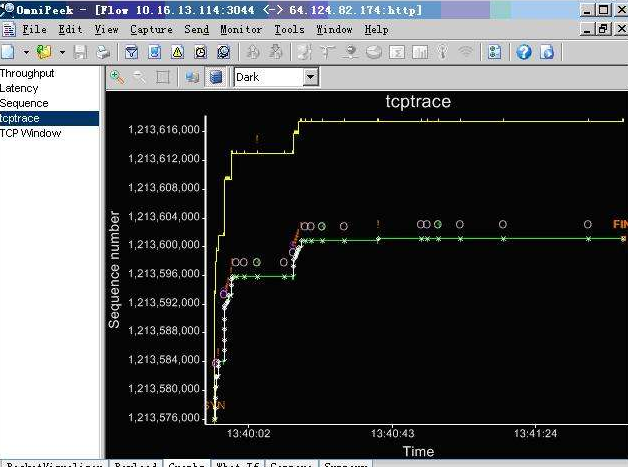Click the document icon left of File menu
628x467 pixels.
(x=9, y=30)
